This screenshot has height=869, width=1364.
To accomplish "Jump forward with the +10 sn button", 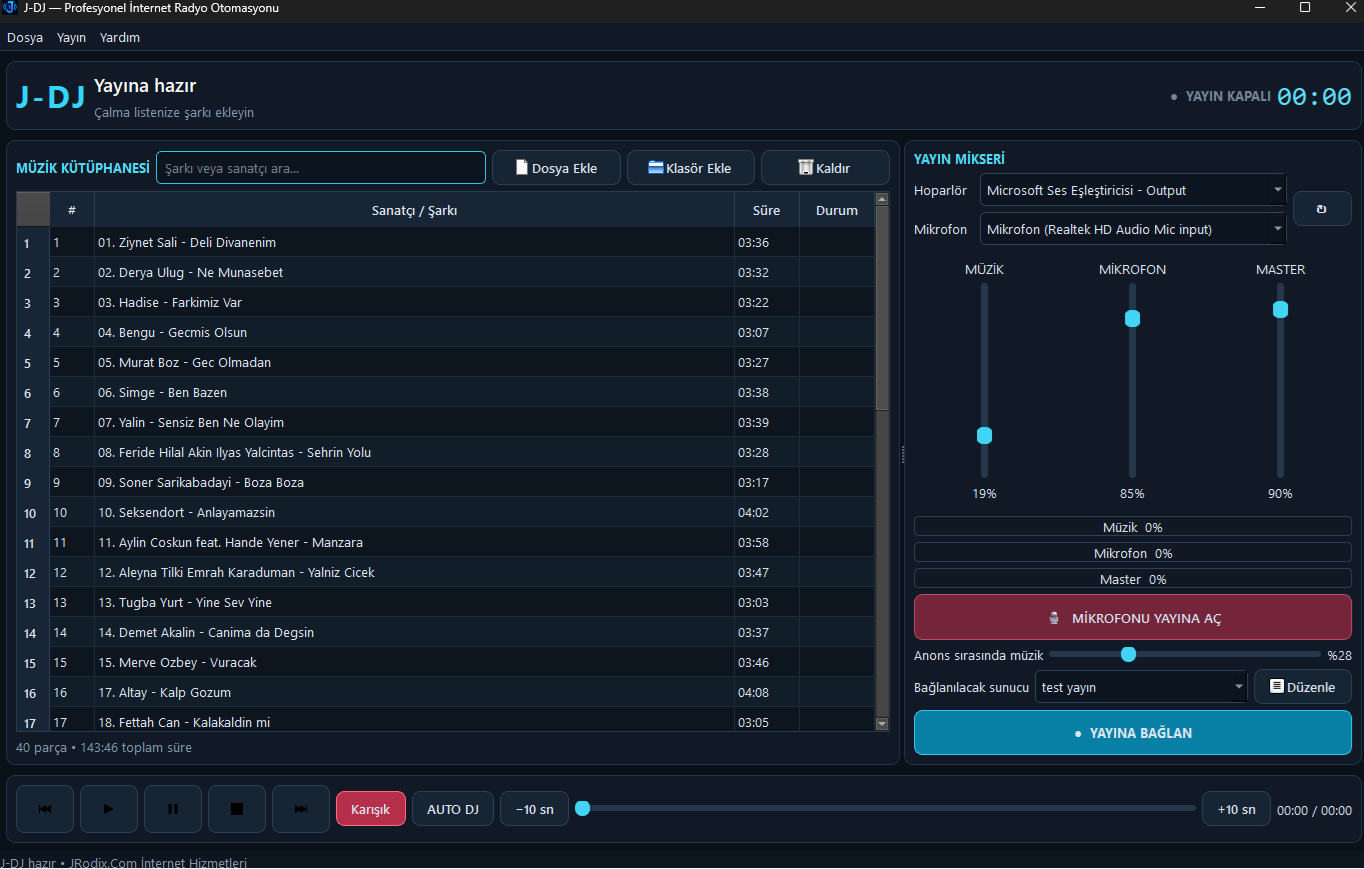I will 1236,809.
